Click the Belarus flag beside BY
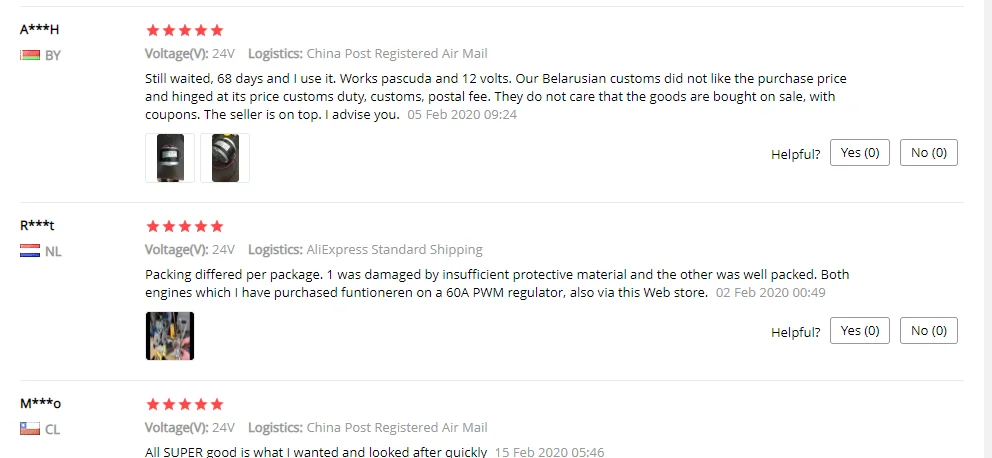The width and height of the screenshot is (992, 458). point(30,55)
